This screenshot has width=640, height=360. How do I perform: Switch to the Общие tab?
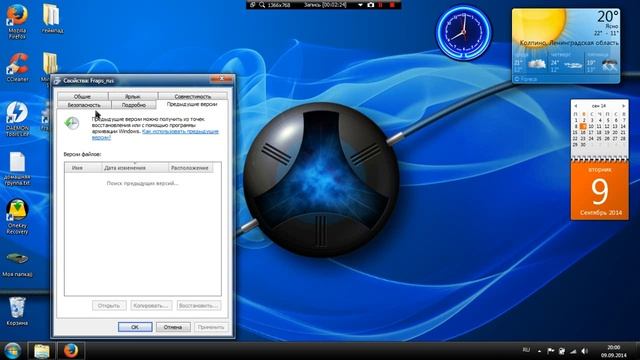82,96
